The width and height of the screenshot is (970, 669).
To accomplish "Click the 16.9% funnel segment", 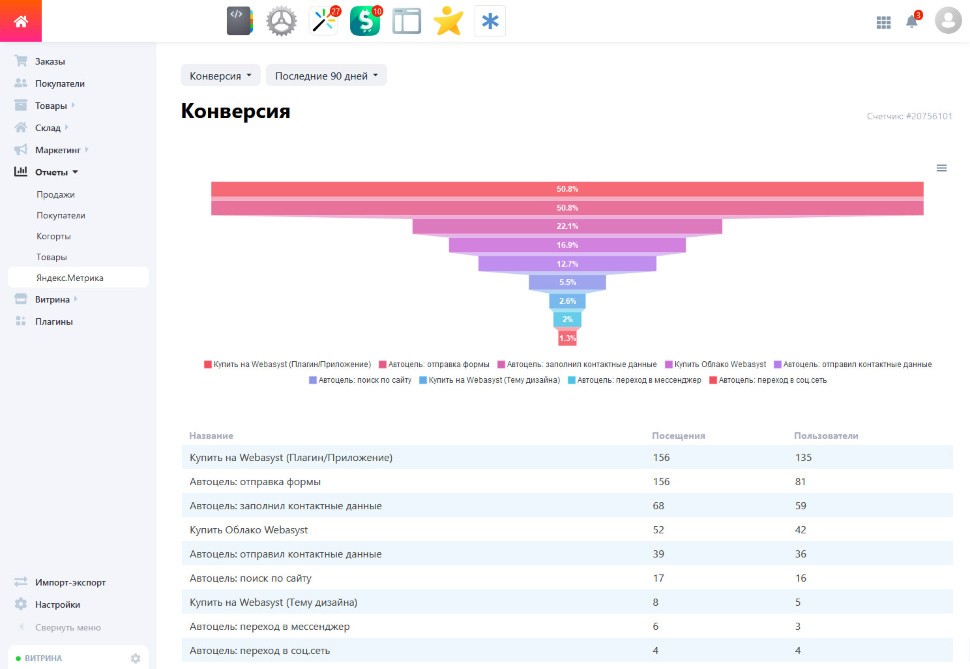I will tap(567, 245).
